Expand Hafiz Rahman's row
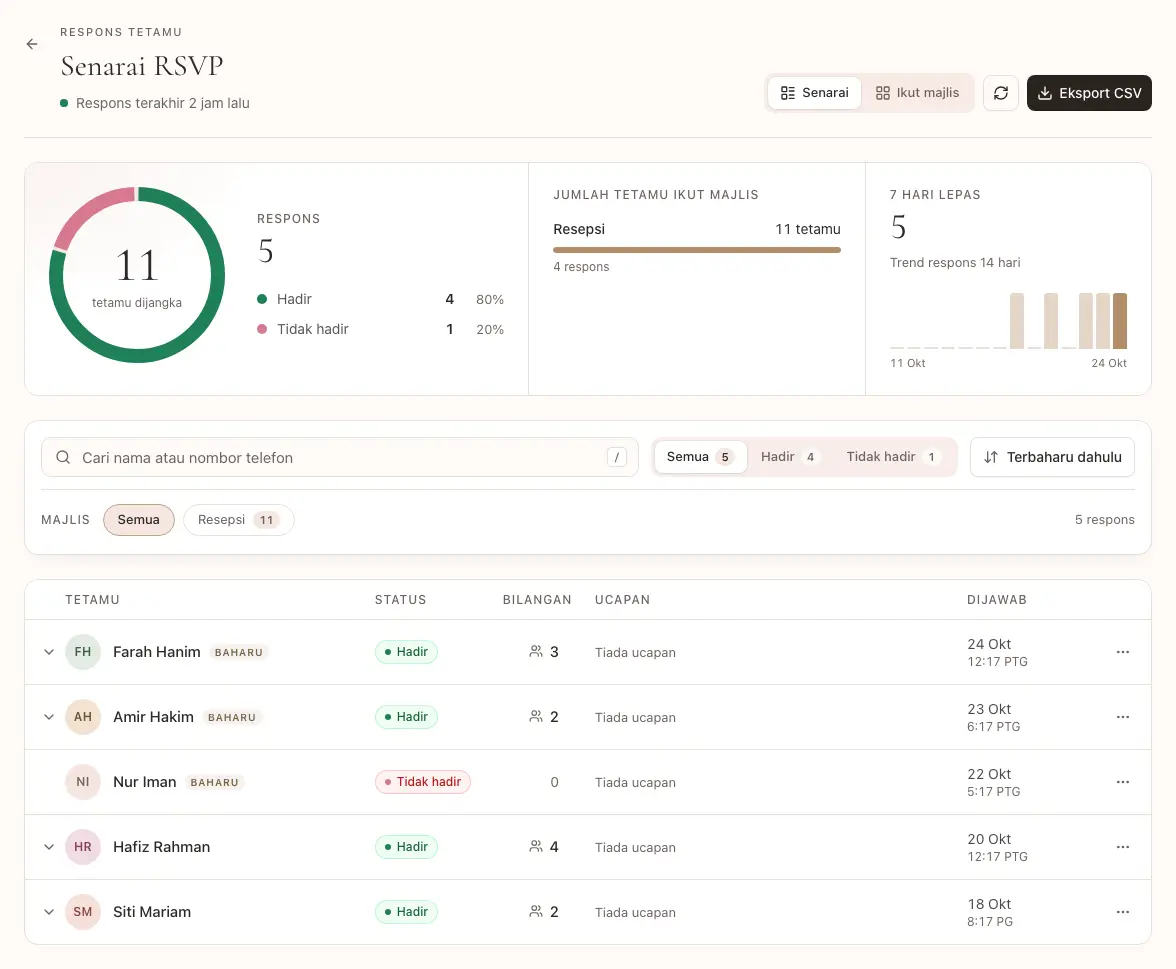 tap(49, 847)
